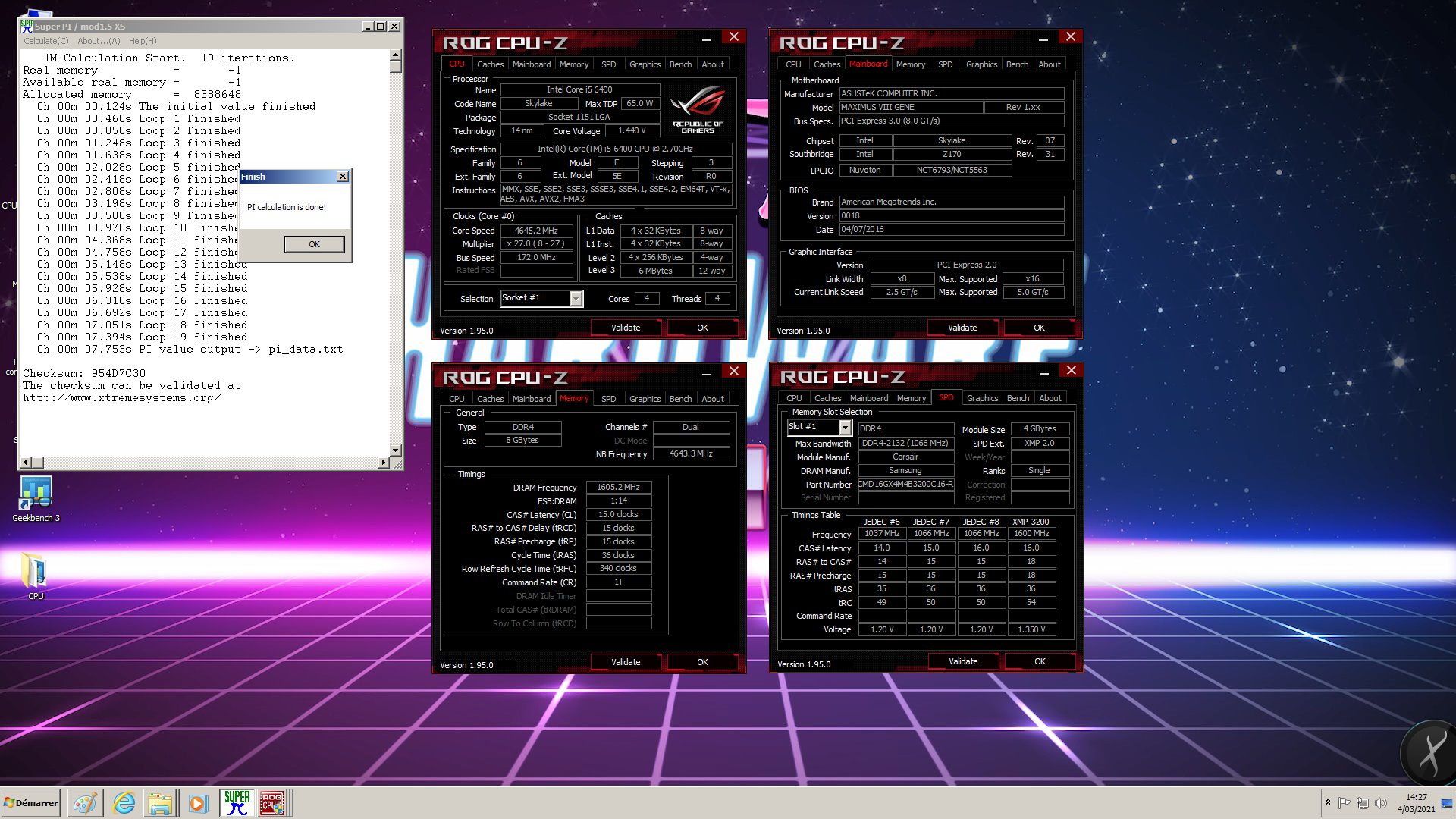Expand the Slot #1 memory slot dropdown
Image resolution: width=1456 pixels, height=819 pixels.
pyautogui.click(x=845, y=428)
